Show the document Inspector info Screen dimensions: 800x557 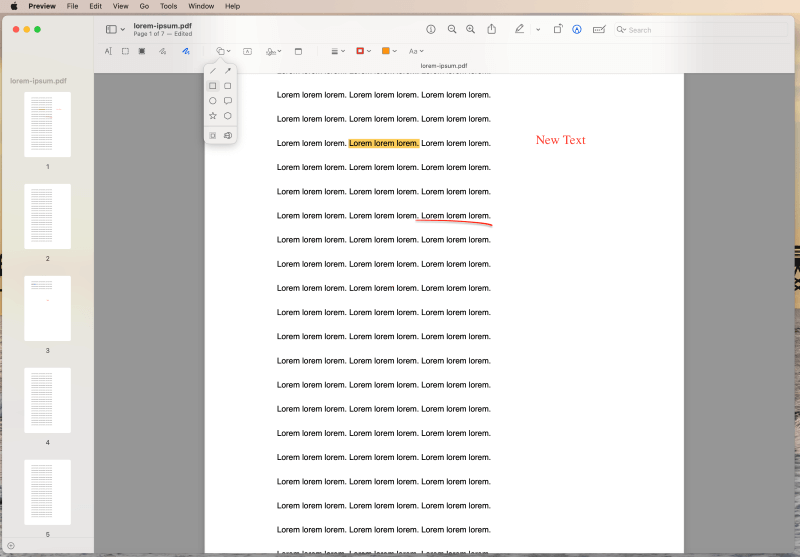tap(431, 30)
